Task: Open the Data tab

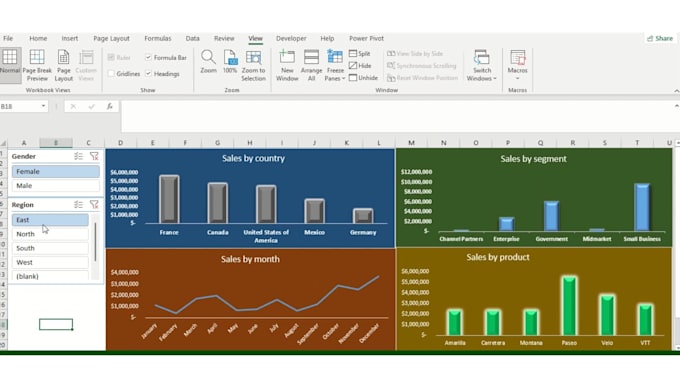Action: pyautogui.click(x=193, y=38)
